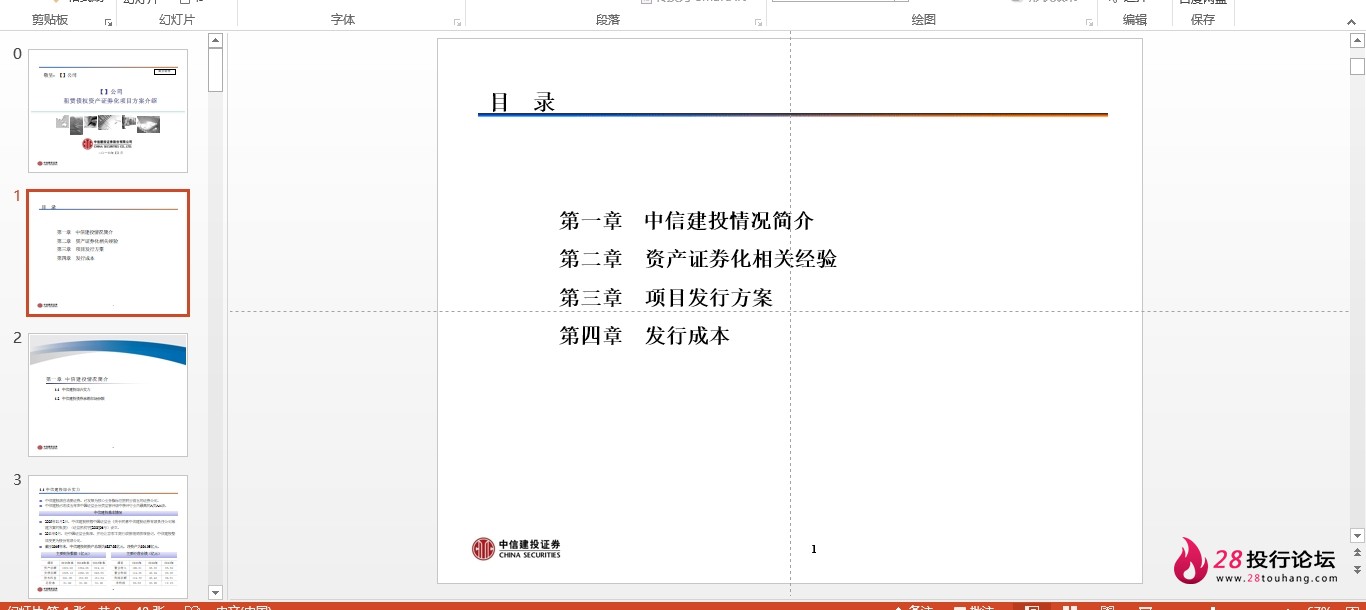Open the 剪贴板 (Clipboard) pane launcher

point(108,21)
